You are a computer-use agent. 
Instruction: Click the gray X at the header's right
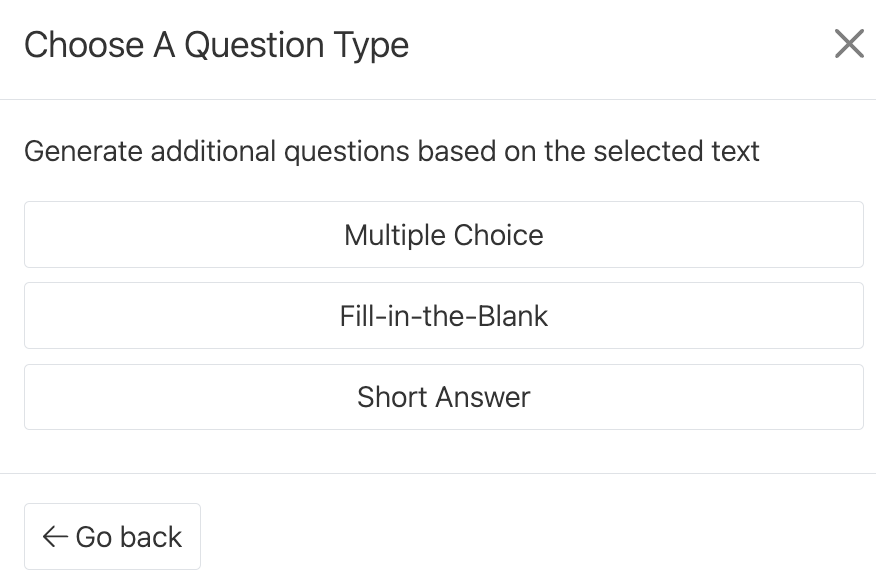(x=848, y=45)
